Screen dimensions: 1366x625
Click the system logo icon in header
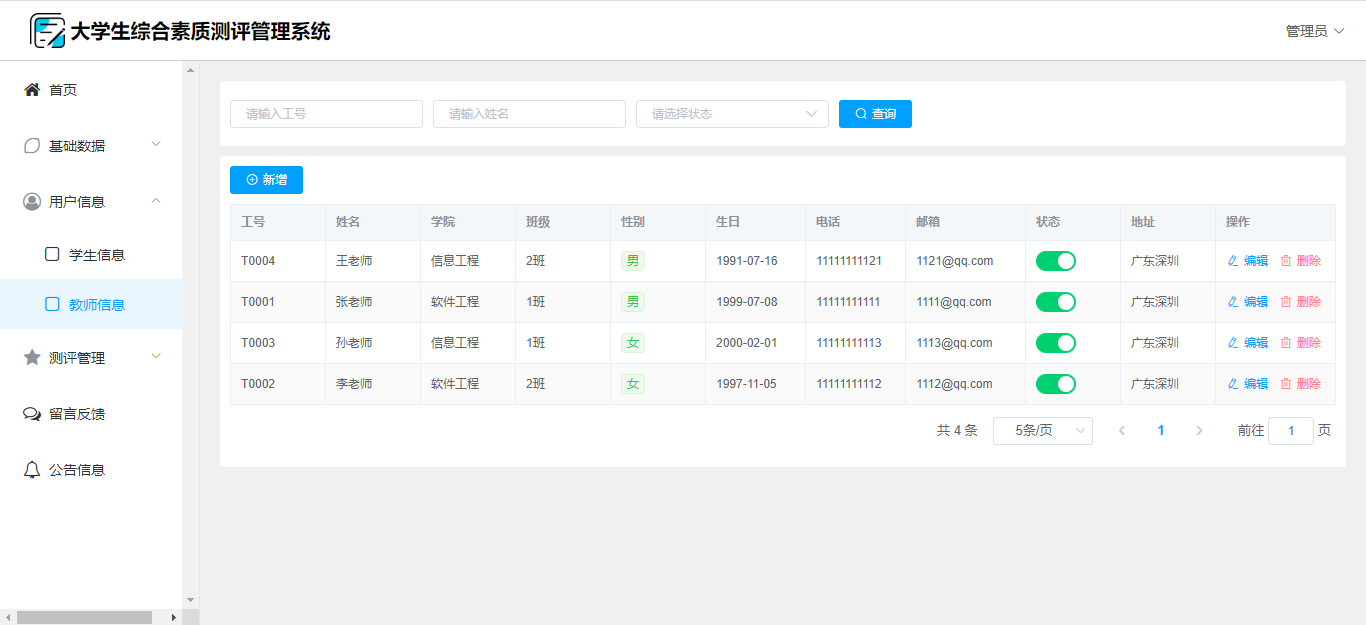click(x=47, y=31)
